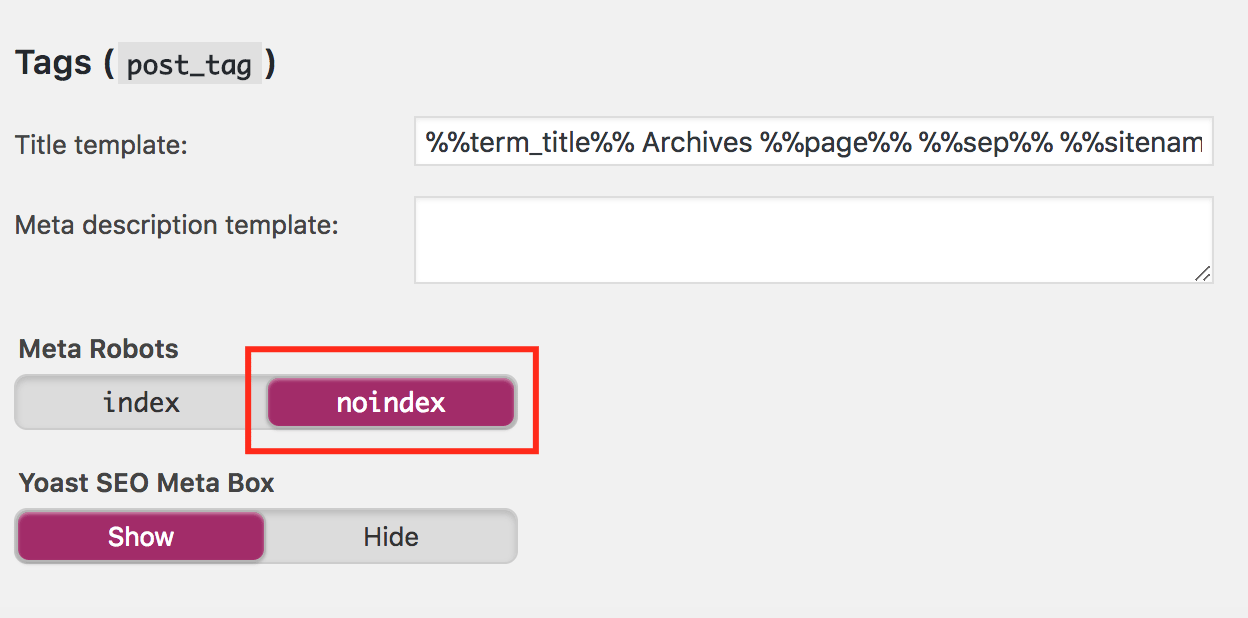The width and height of the screenshot is (1248, 618).
Task: Click the word Archives in title template
Action: point(697,142)
